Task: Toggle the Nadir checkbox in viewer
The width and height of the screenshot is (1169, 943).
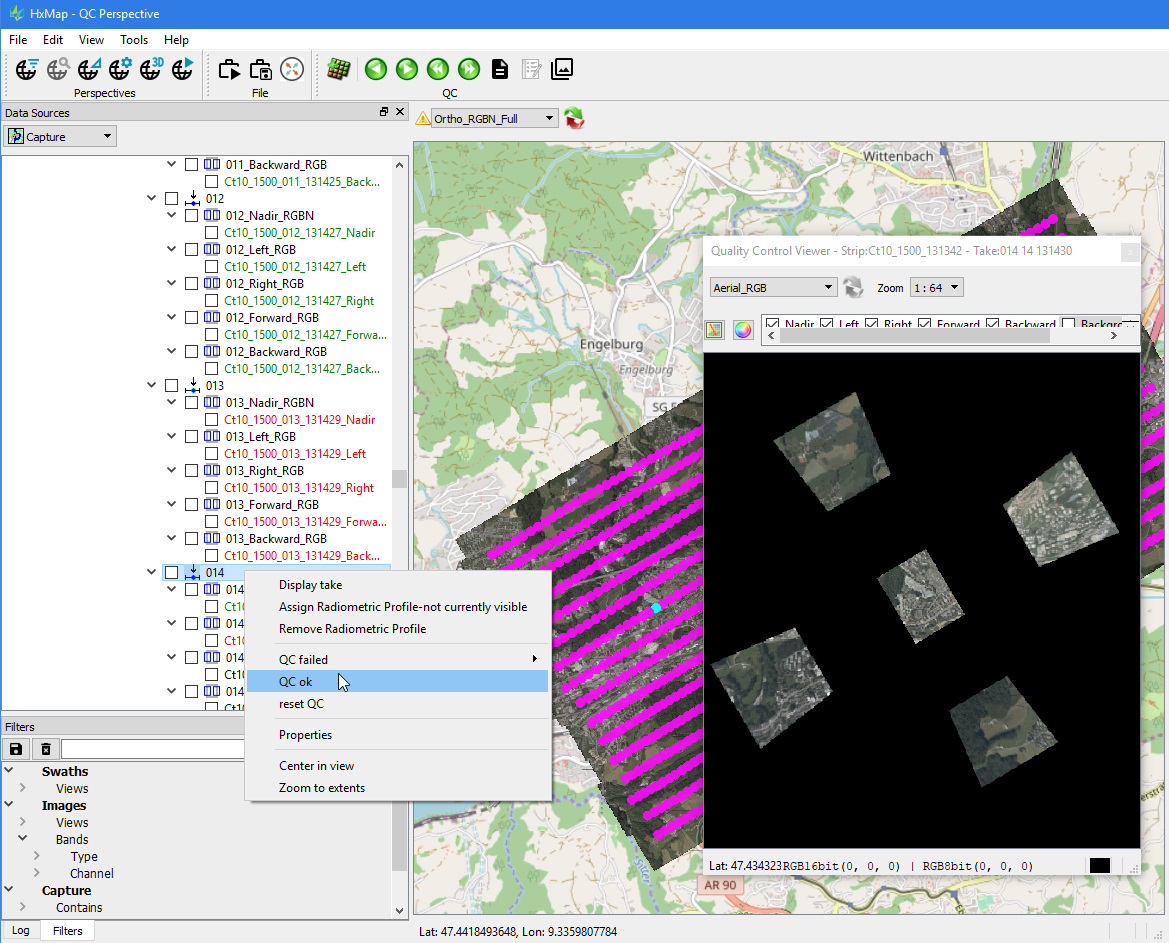Action: click(772, 325)
